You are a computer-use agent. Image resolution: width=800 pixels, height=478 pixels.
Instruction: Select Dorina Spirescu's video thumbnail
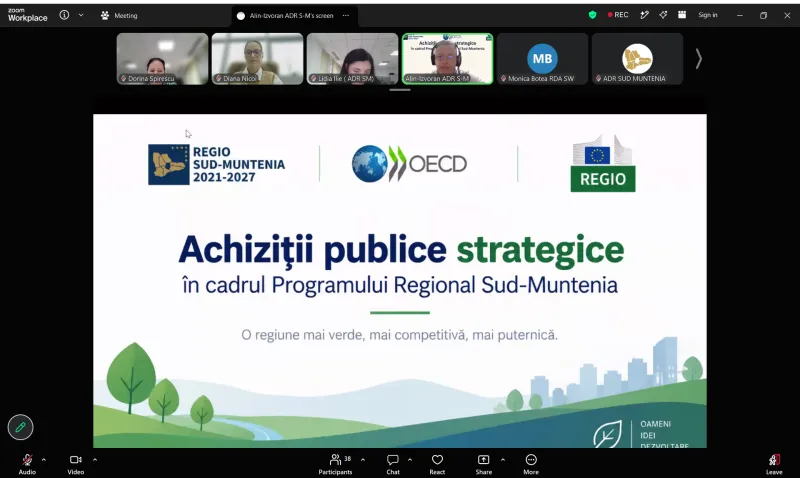[x=162, y=59]
